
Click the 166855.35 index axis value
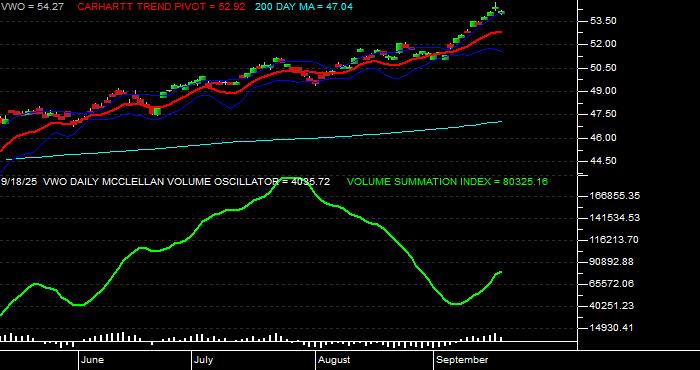tap(615, 196)
